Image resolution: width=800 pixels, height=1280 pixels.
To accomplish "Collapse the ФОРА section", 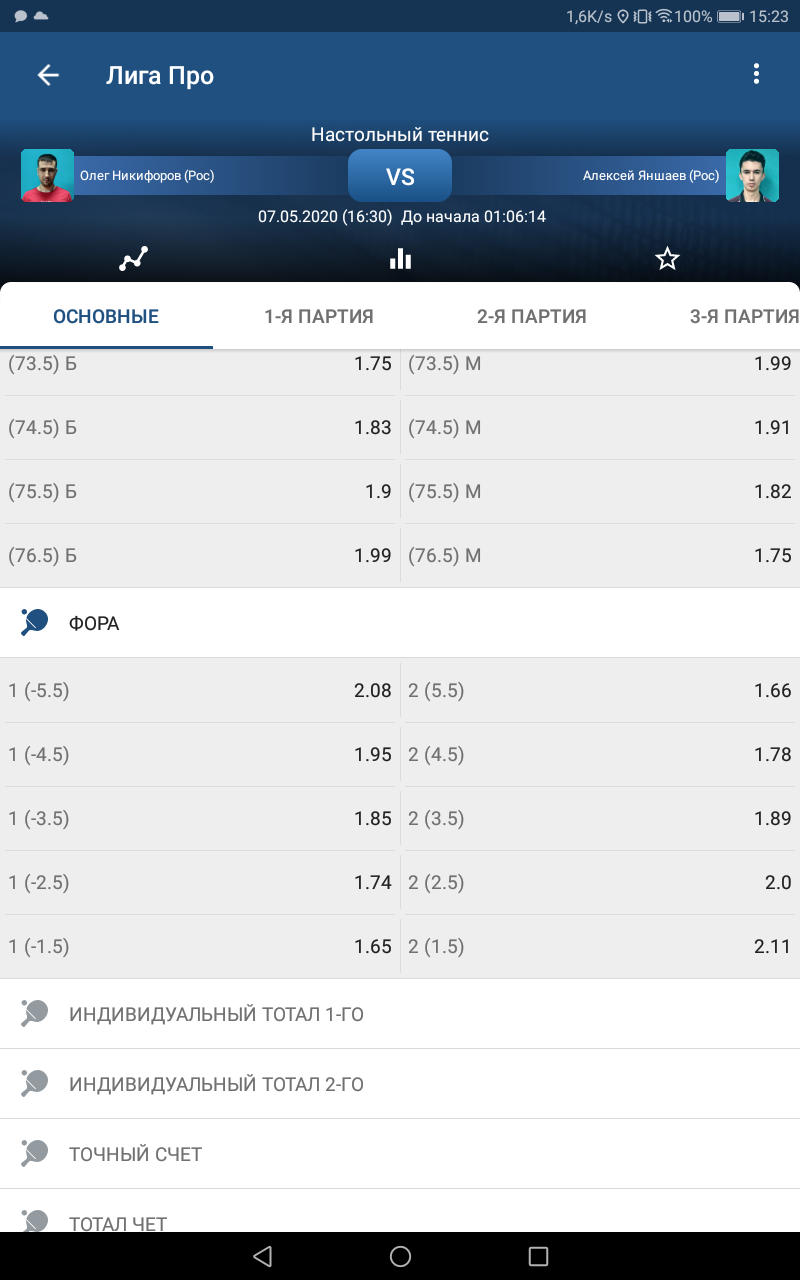I will pos(400,623).
